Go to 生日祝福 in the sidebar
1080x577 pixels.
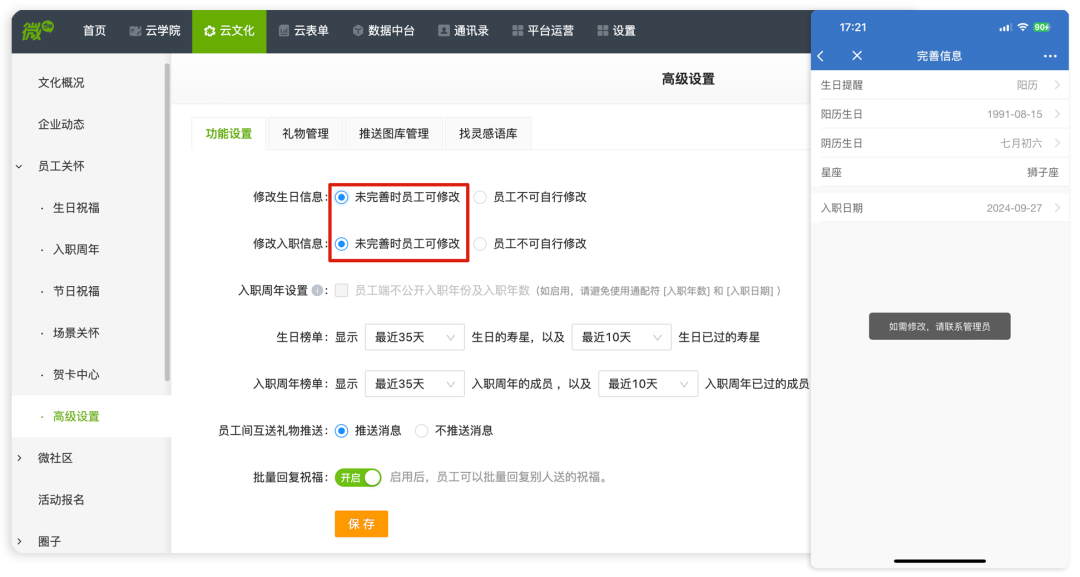[x=76, y=208]
